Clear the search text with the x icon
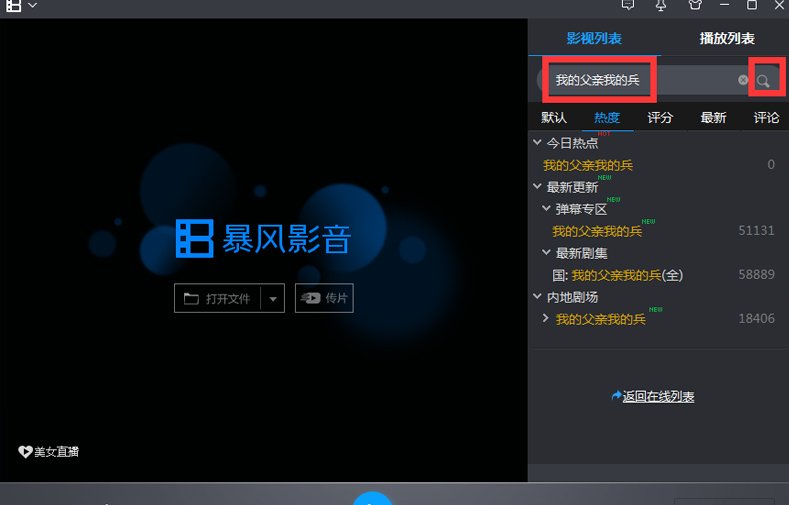The image size is (789, 505). click(x=743, y=80)
